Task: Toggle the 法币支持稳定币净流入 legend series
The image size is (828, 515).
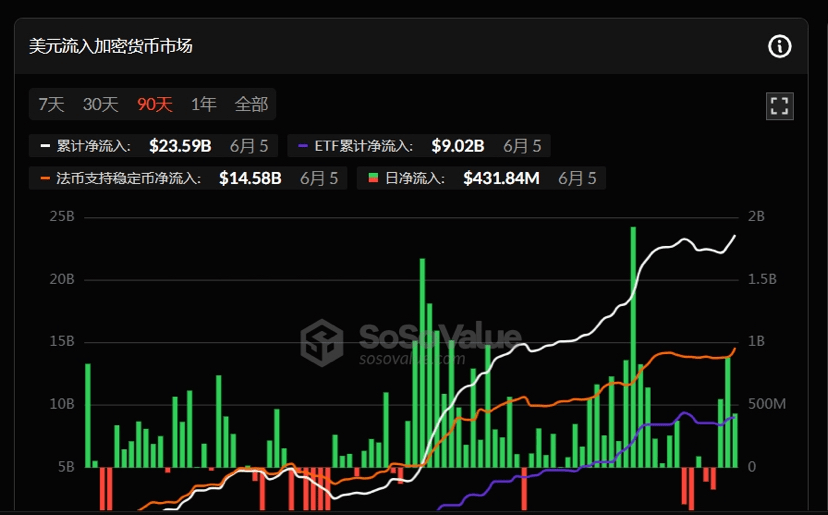Action: click(188, 178)
